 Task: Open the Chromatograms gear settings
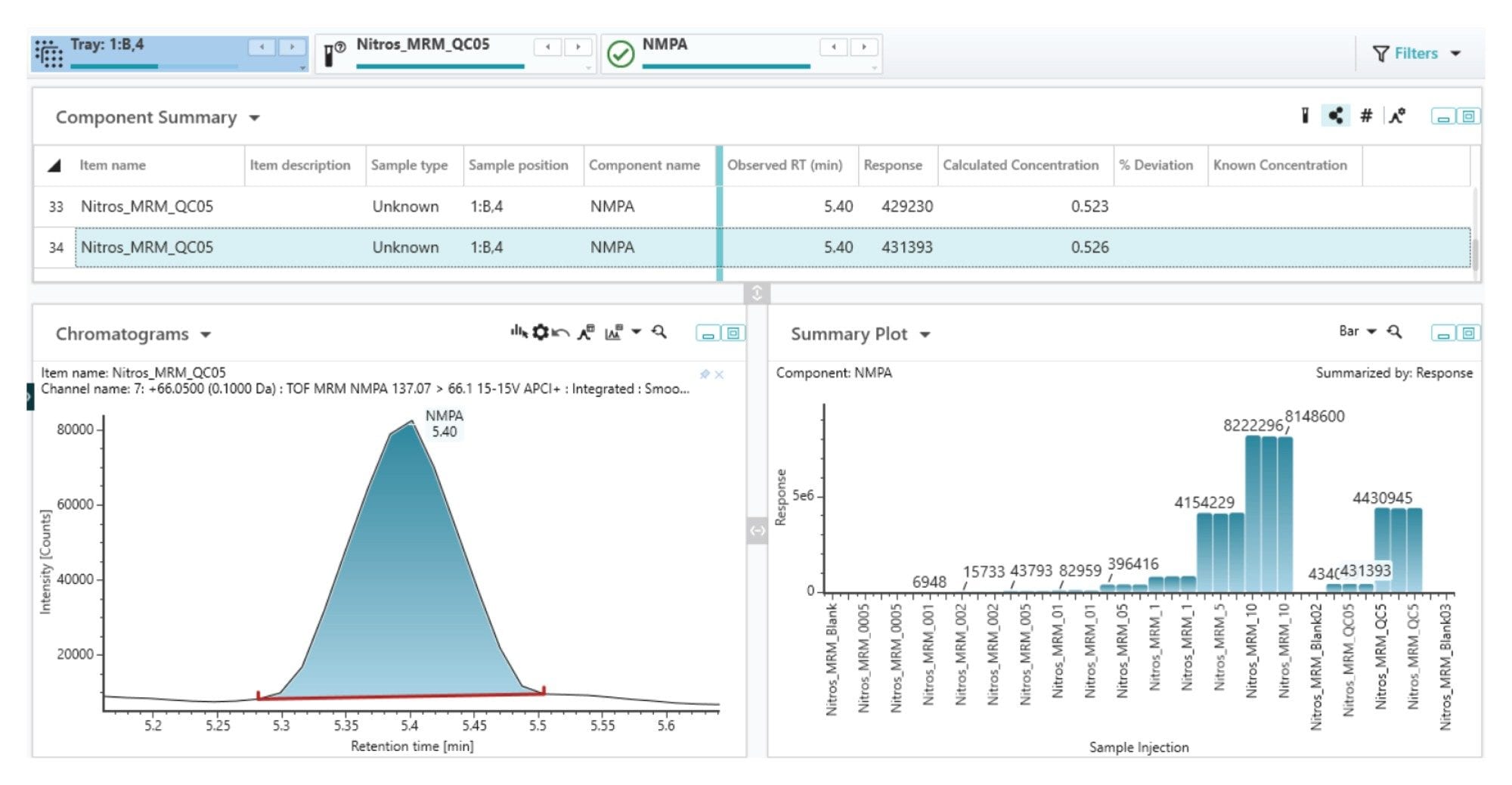[540, 332]
